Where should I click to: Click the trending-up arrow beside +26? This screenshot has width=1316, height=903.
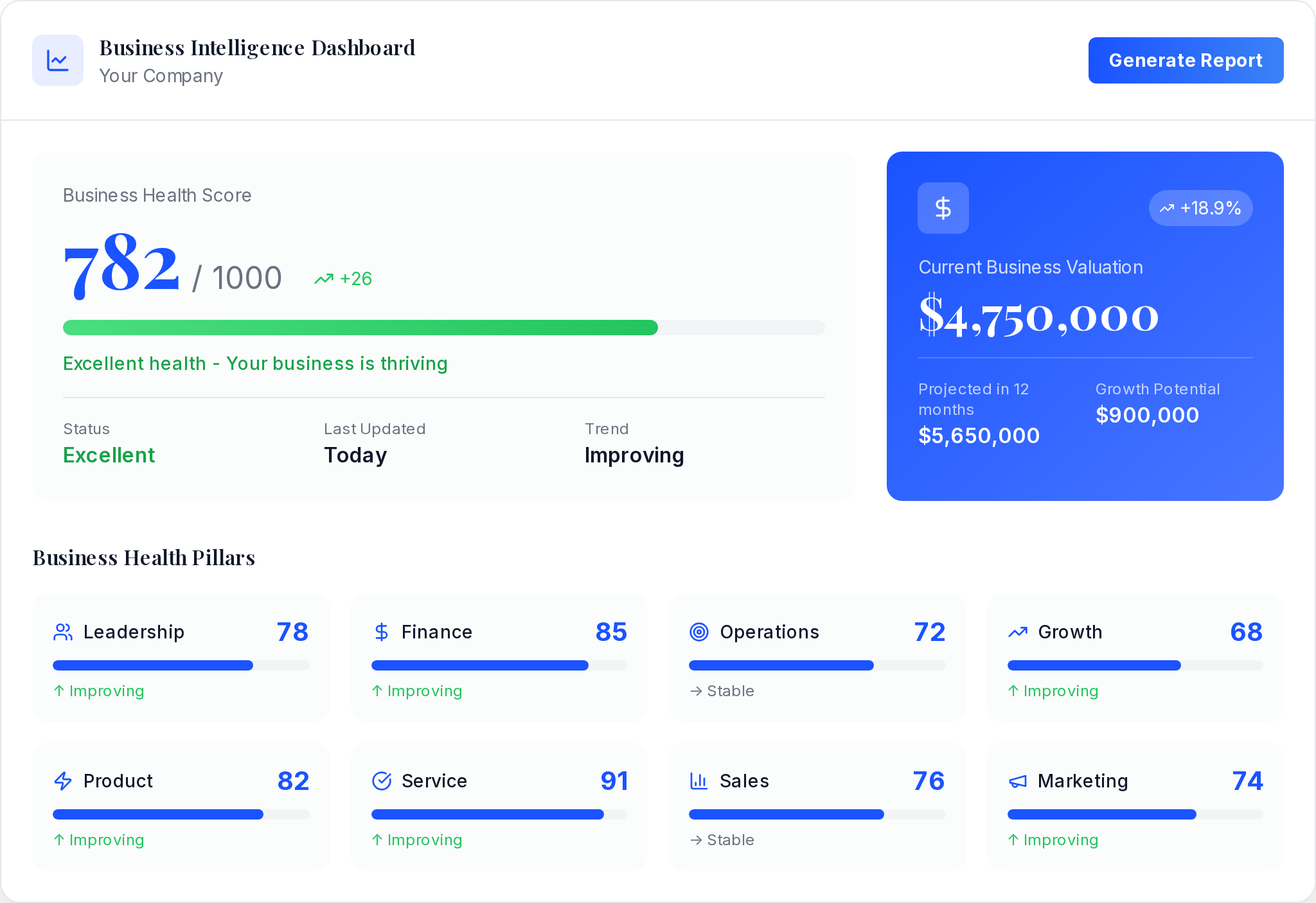(324, 279)
